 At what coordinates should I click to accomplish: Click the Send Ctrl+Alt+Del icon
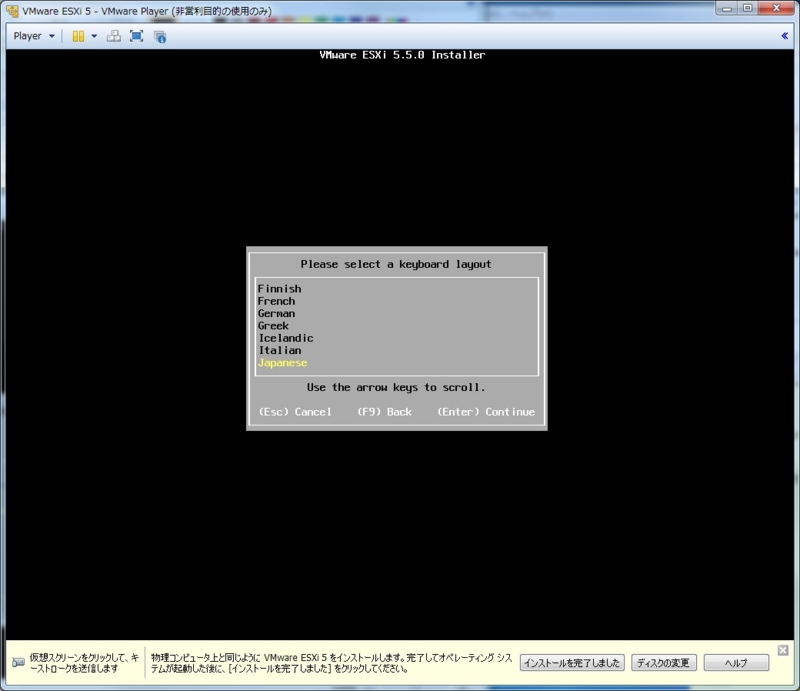pos(113,36)
